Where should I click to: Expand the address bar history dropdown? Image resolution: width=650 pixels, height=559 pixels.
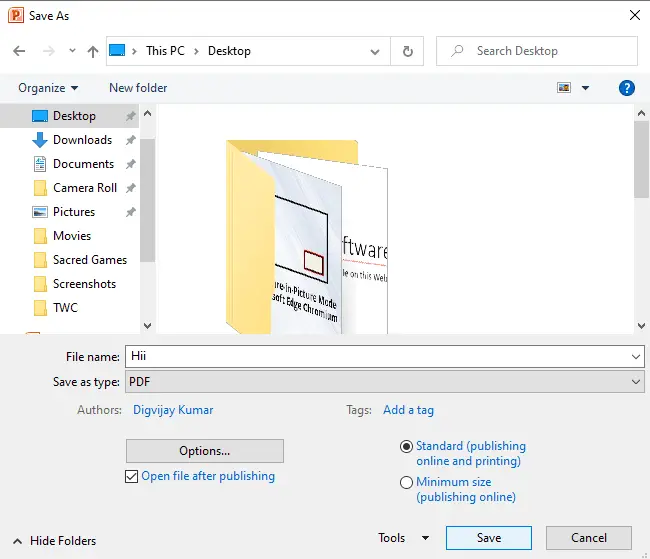pos(375,51)
